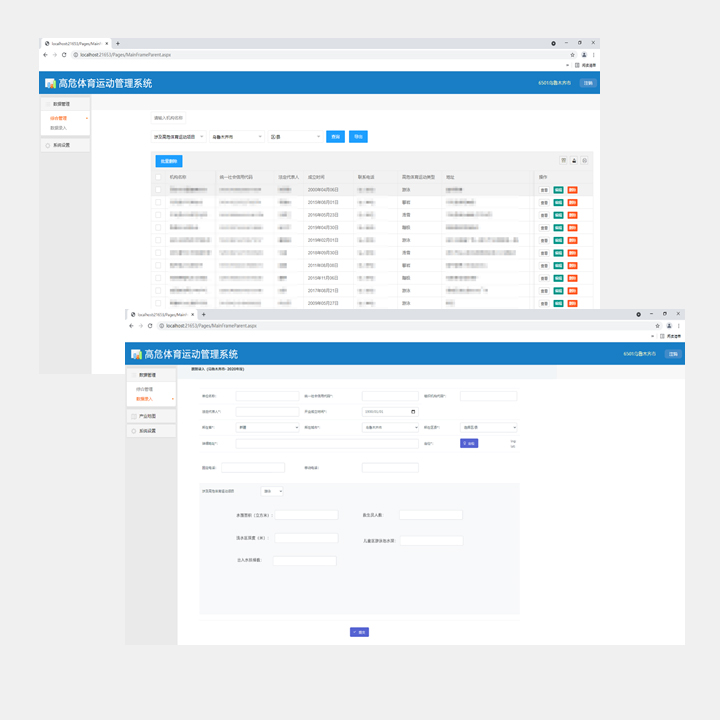720x720 pixels.
Task: Check row dated 2018年09月30日
Action: [x=158, y=253]
